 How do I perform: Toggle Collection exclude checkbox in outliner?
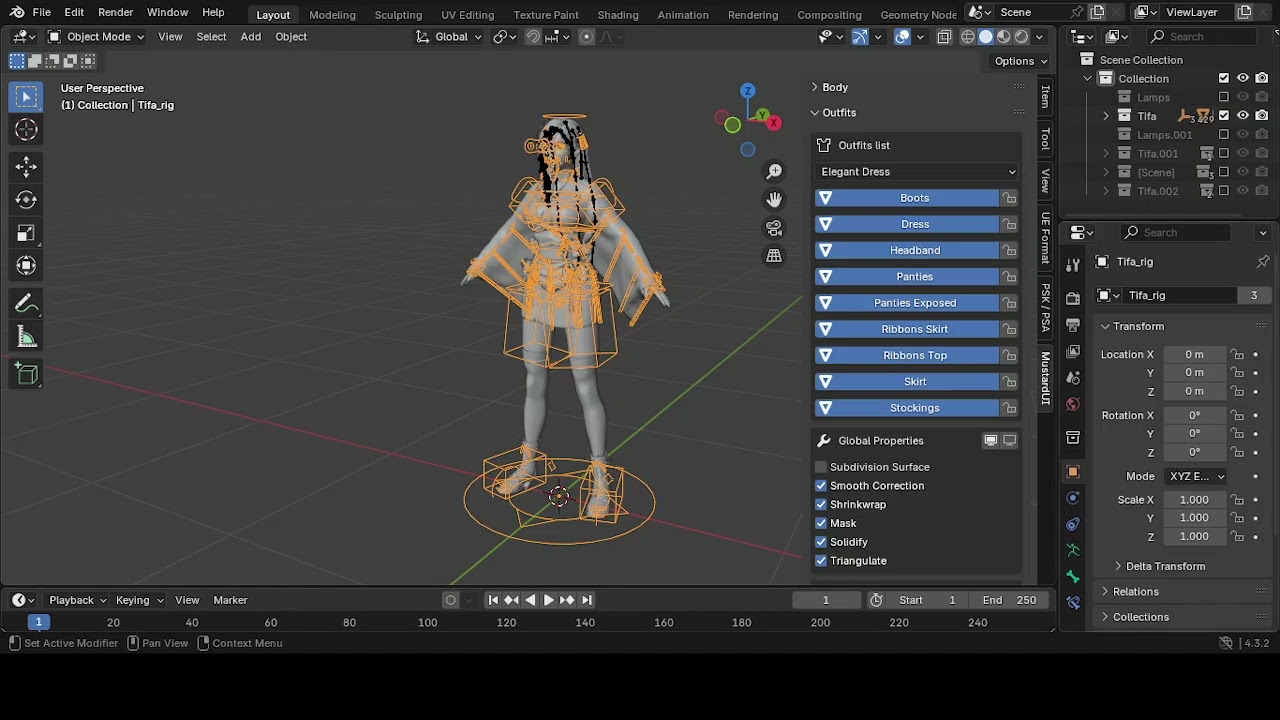point(1224,78)
